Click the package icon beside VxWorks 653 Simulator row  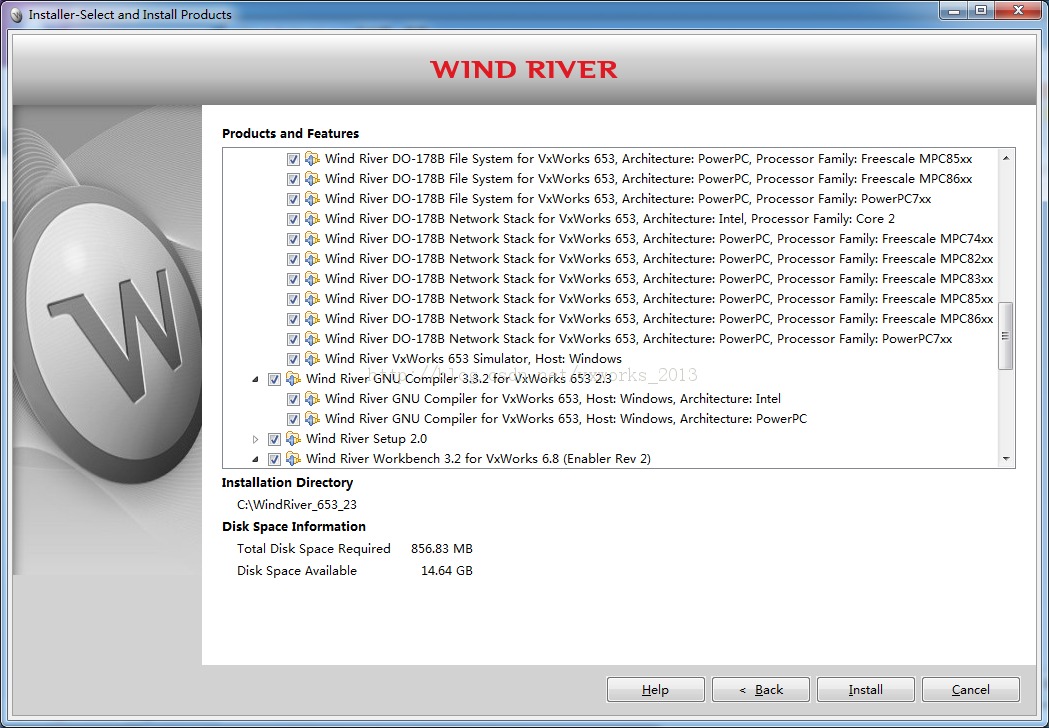[x=312, y=359]
